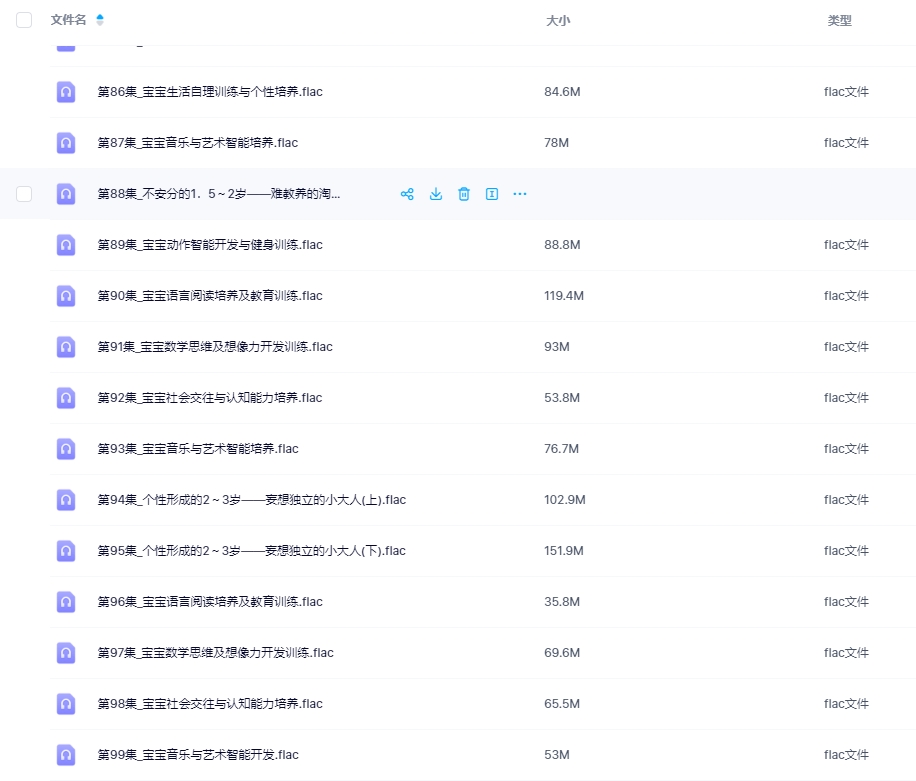Tick the checkbox beside 第88集 row
The image size is (916, 781).
pyautogui.click(x=24, y=194)
